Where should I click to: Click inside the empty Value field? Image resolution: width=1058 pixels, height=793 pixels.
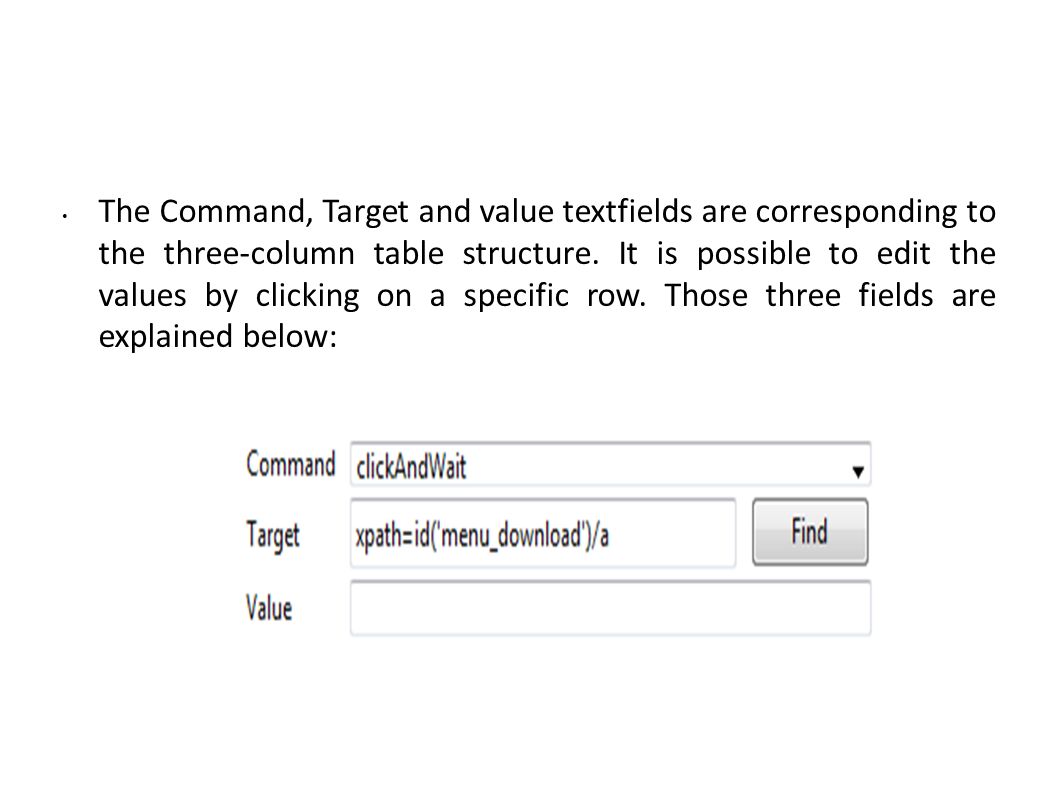point(610,608)
